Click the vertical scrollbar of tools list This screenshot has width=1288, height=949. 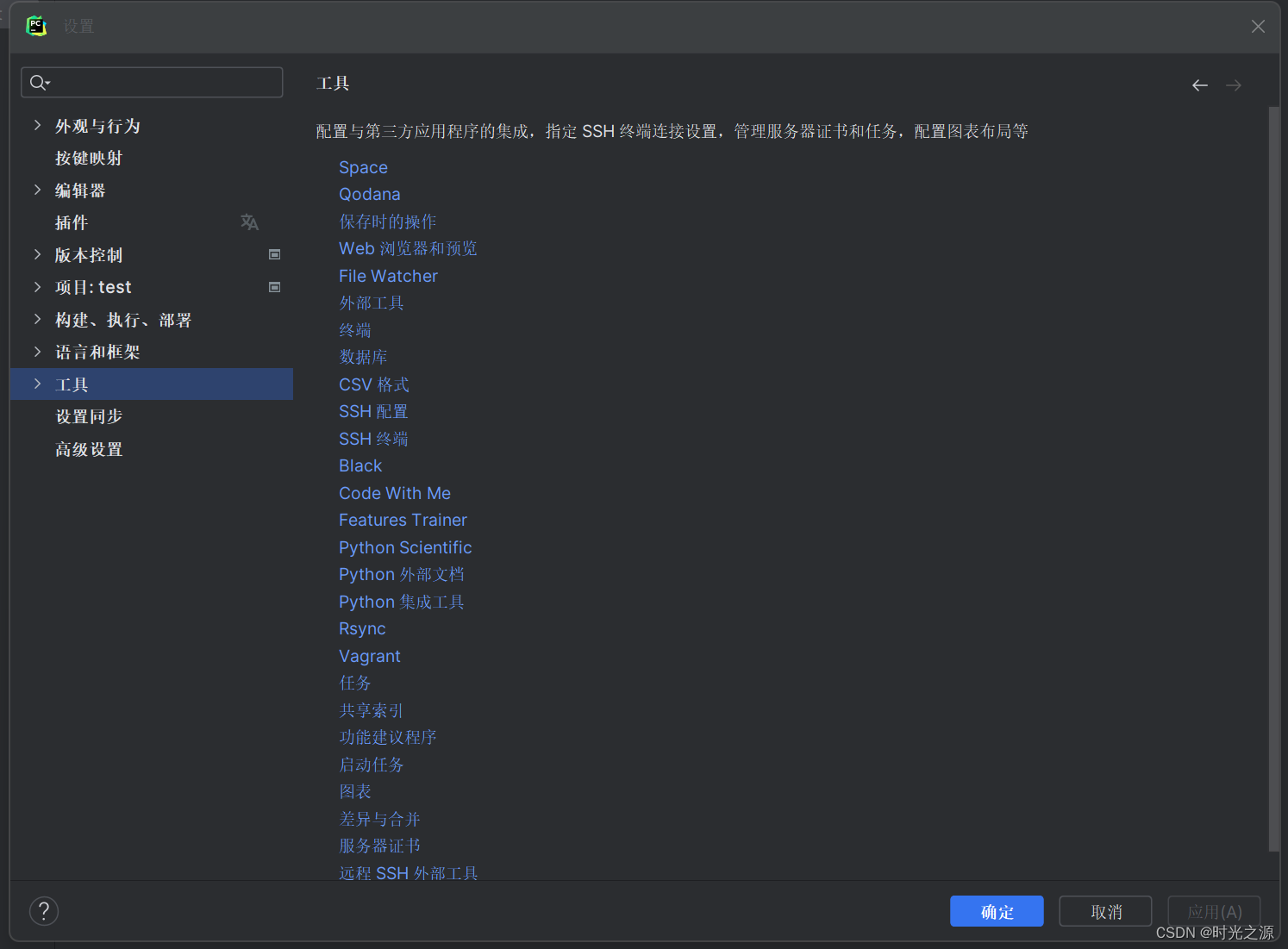pos(1274,478)
